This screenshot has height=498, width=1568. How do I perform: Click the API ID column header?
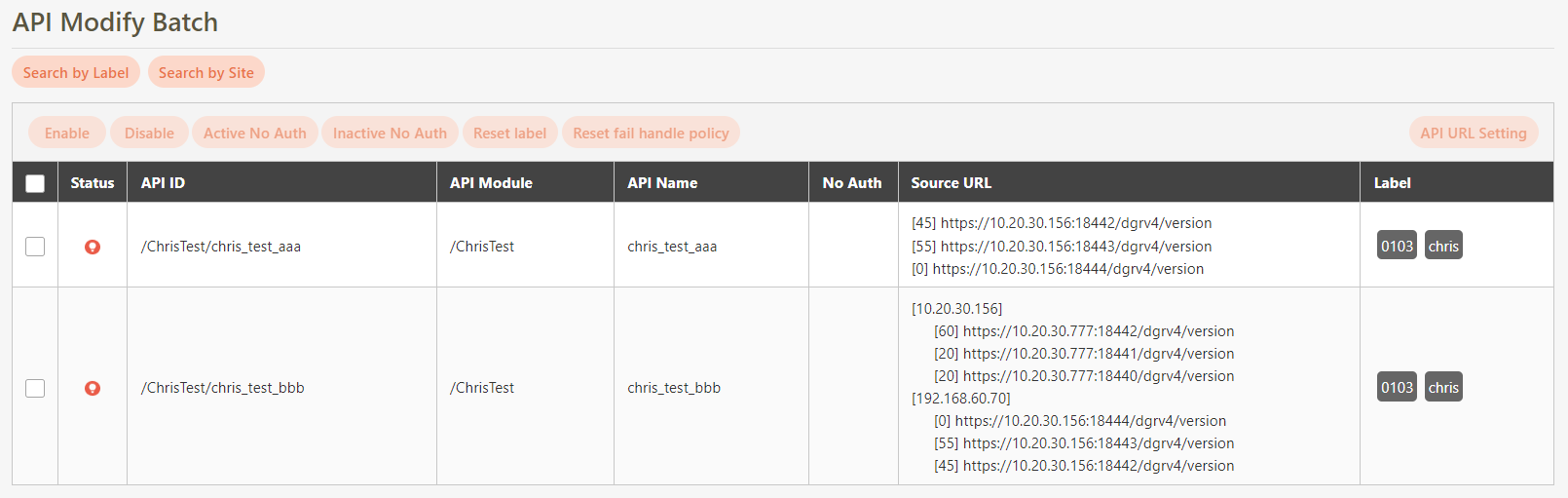(163, 182)
